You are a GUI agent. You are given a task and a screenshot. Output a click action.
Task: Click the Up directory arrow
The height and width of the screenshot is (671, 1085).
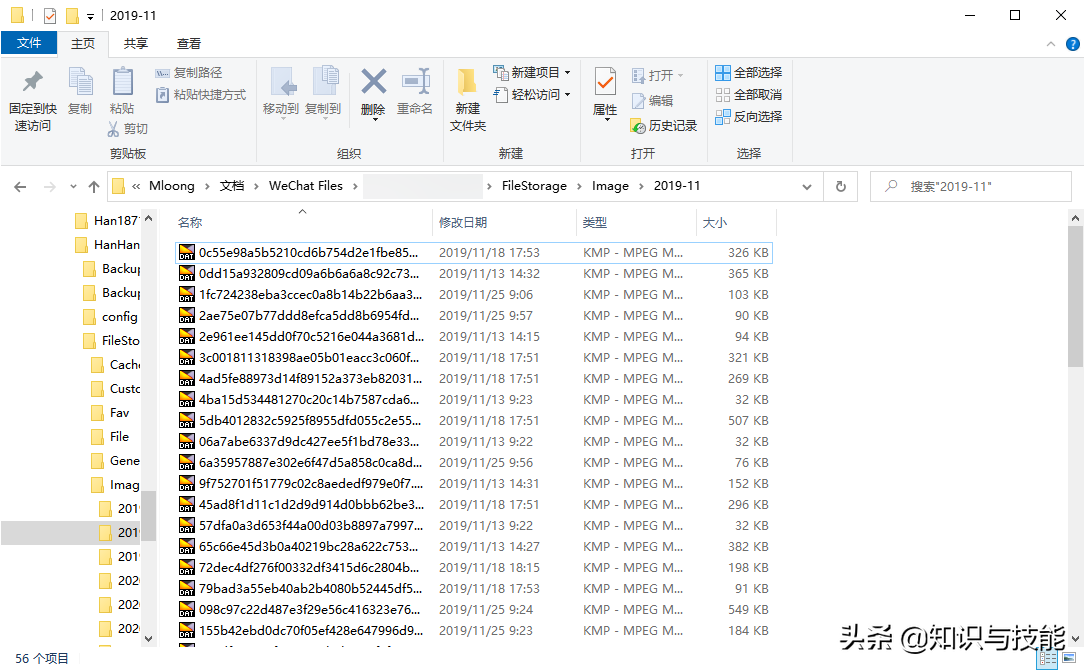(94, 186)
